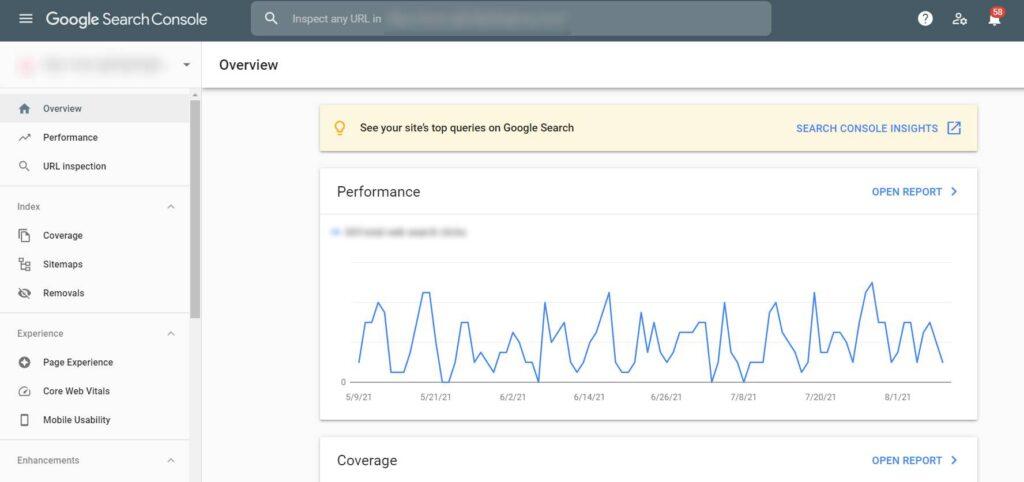1024x482 pixels.
Task: Open Mobile Usability in sidebar
Action: tap(95, 420)
